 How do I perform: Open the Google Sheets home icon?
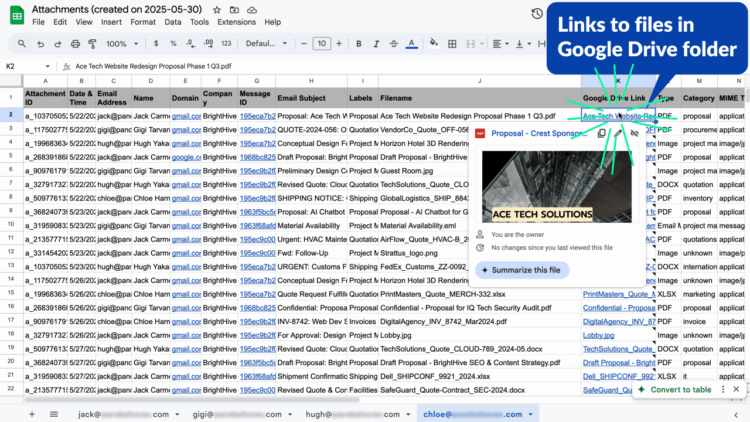(17, 15)
